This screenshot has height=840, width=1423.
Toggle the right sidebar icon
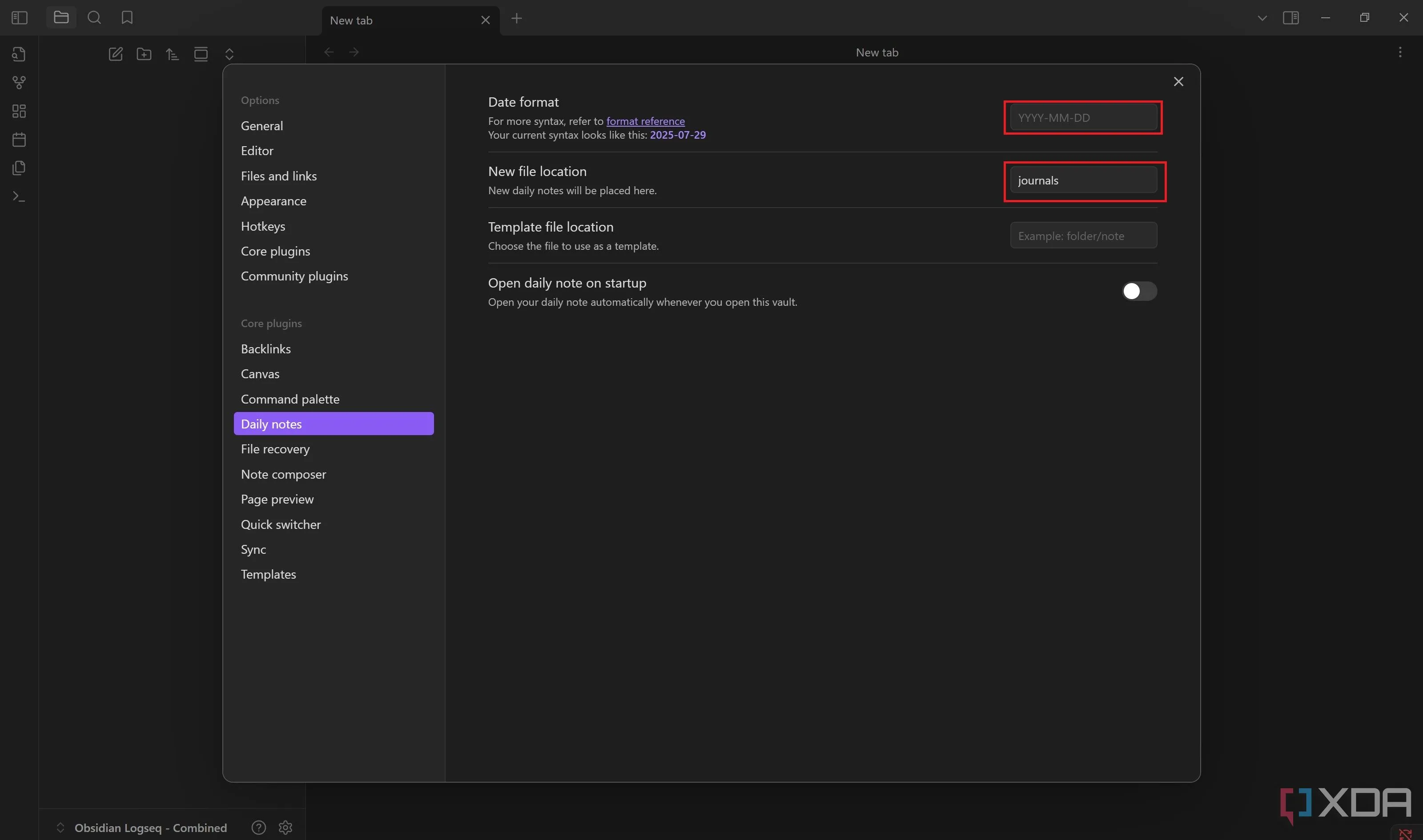click(1290, 18)
